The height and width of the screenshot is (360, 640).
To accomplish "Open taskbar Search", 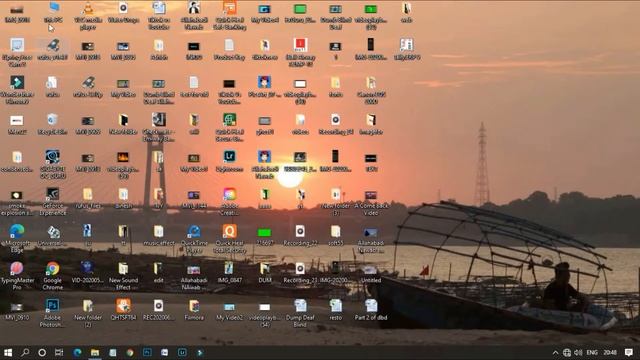I will coord(25,353).
